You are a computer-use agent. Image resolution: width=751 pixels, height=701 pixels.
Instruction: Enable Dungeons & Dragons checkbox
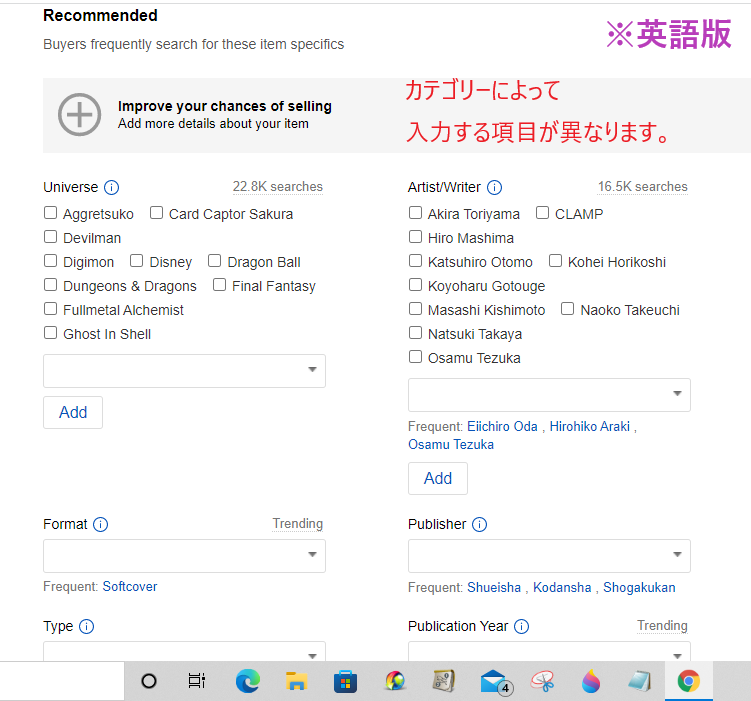[x=50, y=284]
